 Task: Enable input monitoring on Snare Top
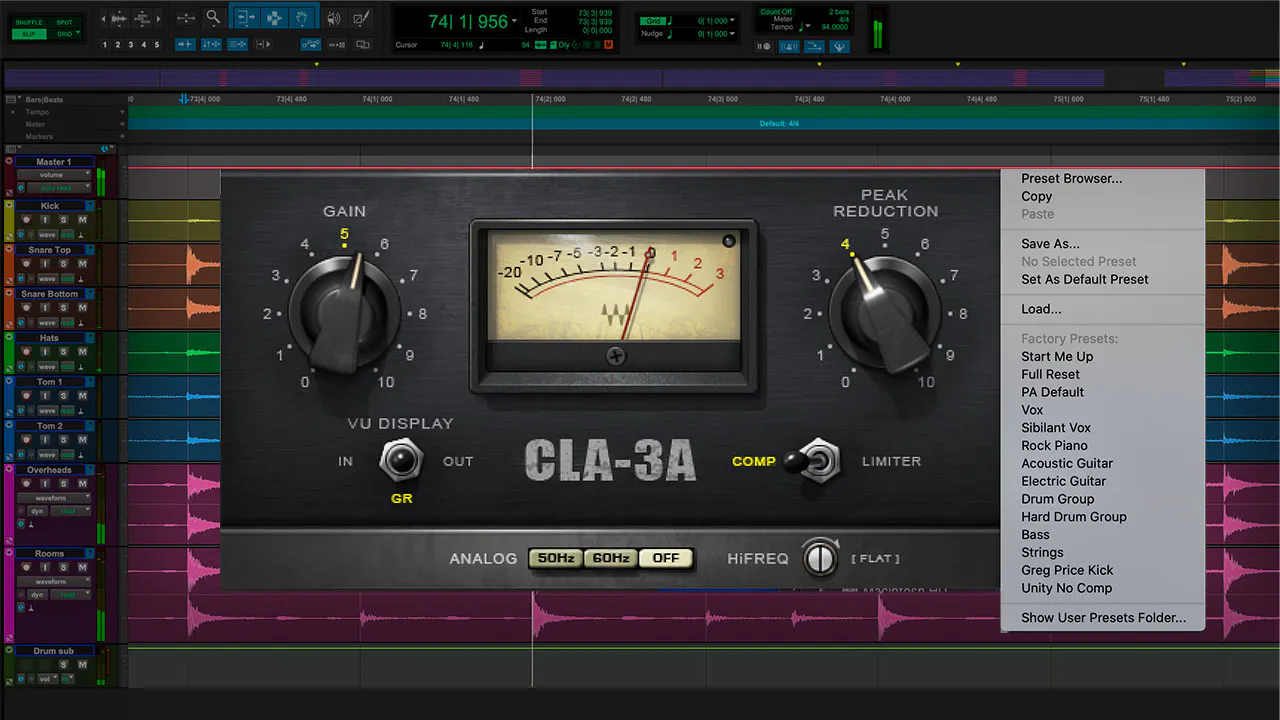[45, 263]
